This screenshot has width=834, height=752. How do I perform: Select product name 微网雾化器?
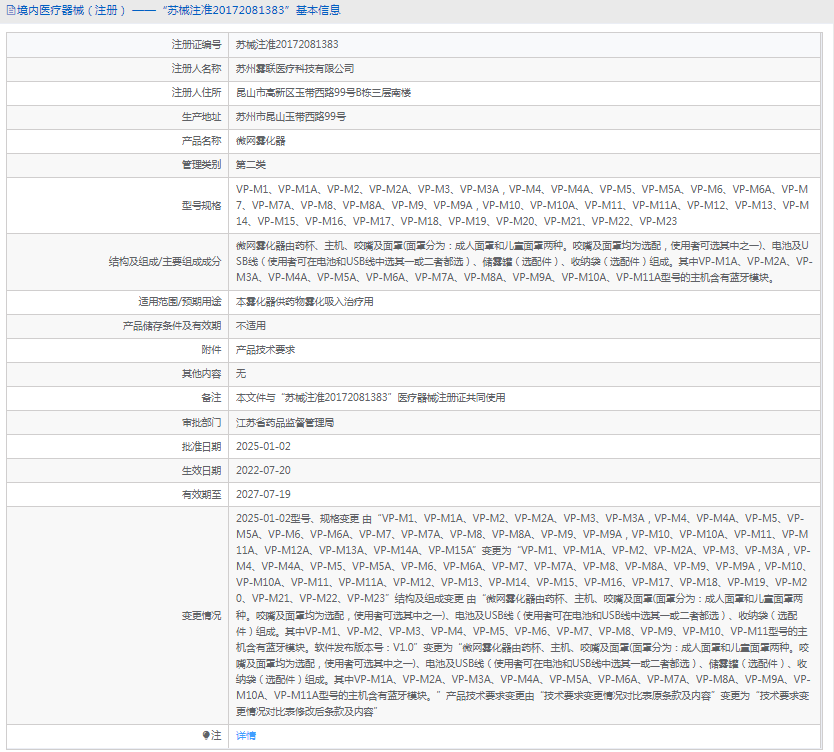click(261, 141)
